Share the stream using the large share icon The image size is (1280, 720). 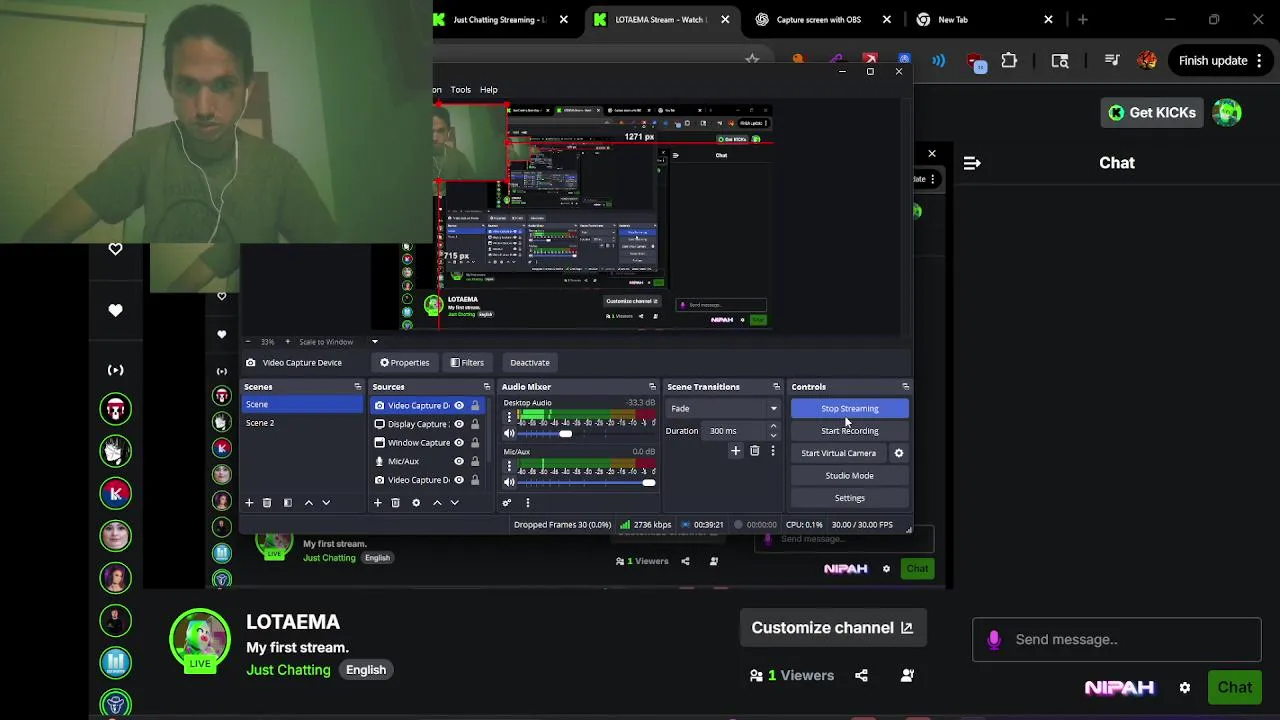[x=861, y=676]
